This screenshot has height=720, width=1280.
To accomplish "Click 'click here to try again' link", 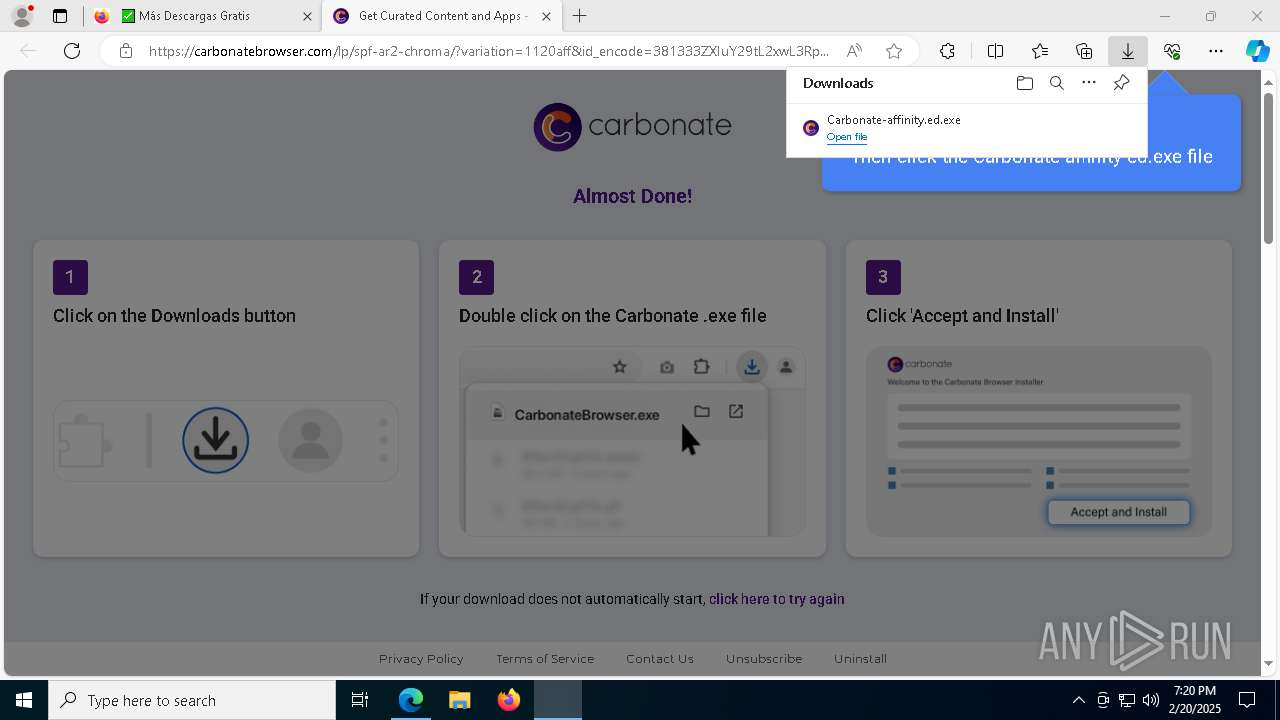I will [777, 599].
